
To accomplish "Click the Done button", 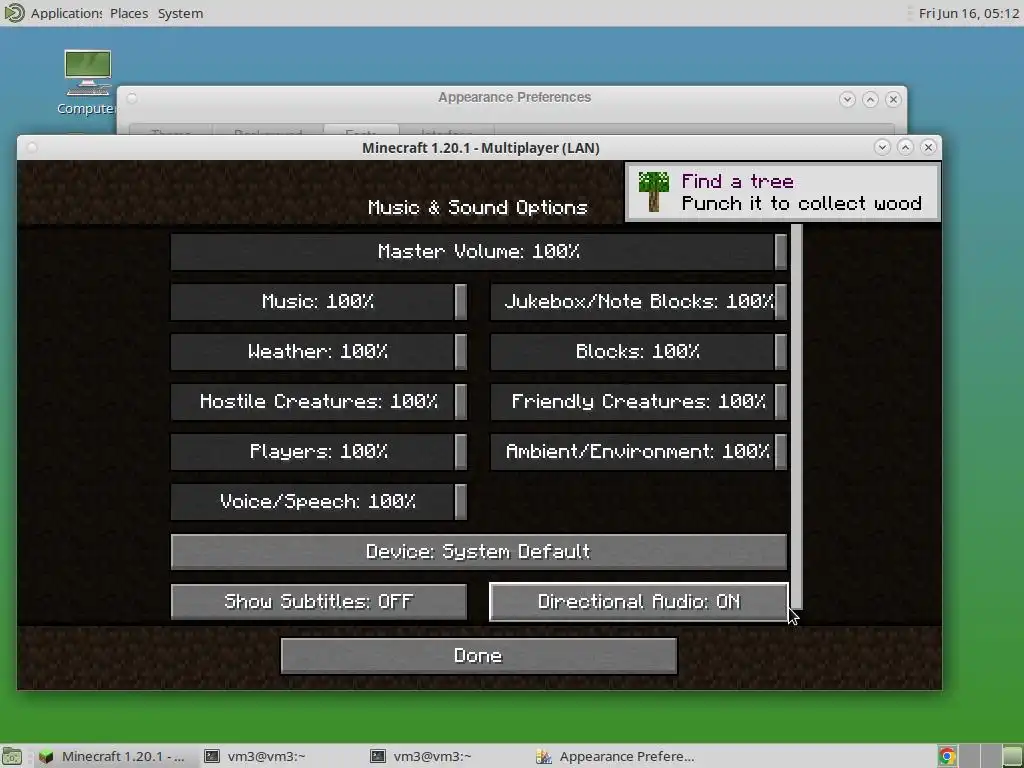I will pos(479,656).
